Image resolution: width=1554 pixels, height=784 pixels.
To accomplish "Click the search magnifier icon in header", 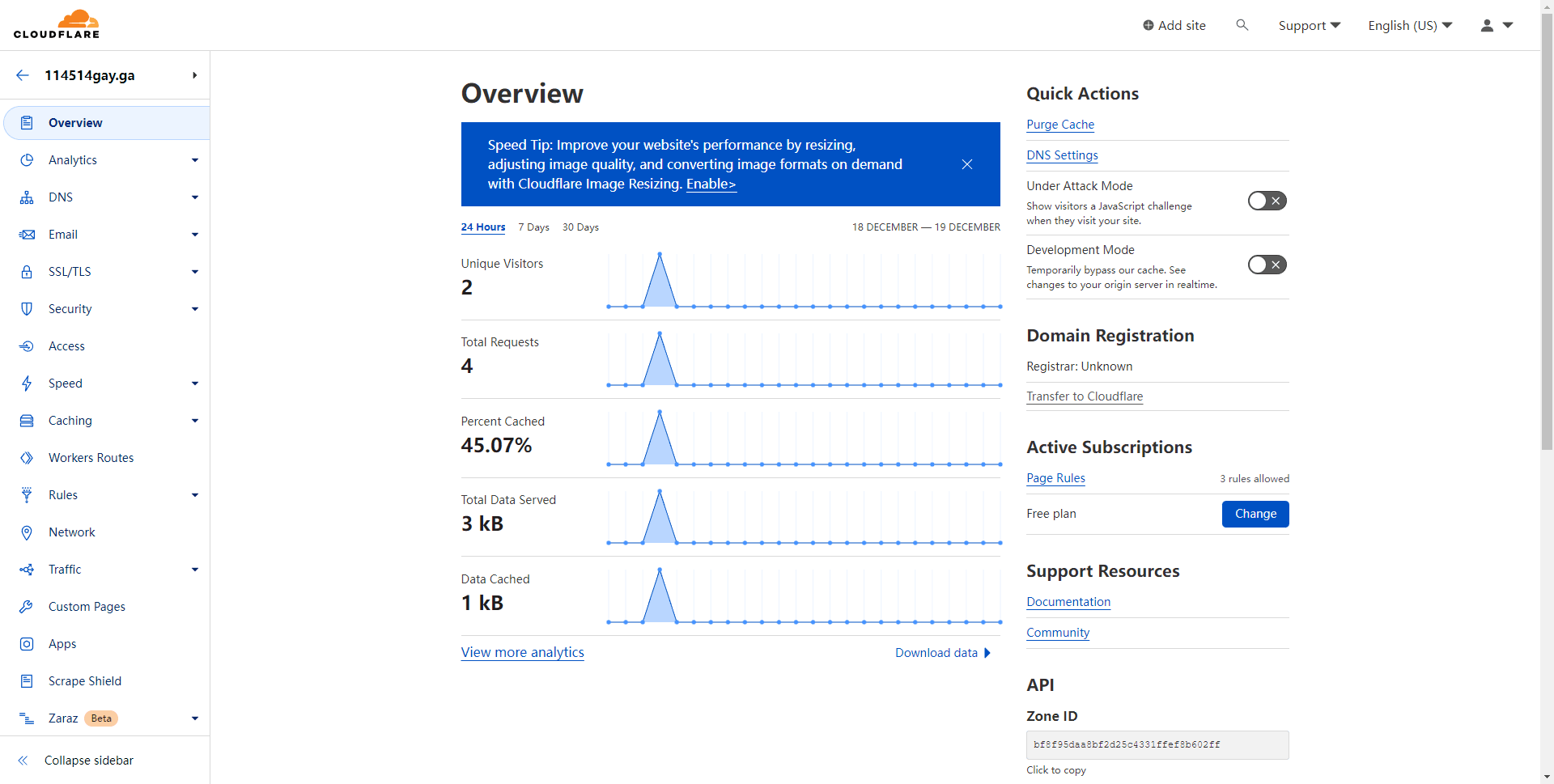I will click(1242, 25).
